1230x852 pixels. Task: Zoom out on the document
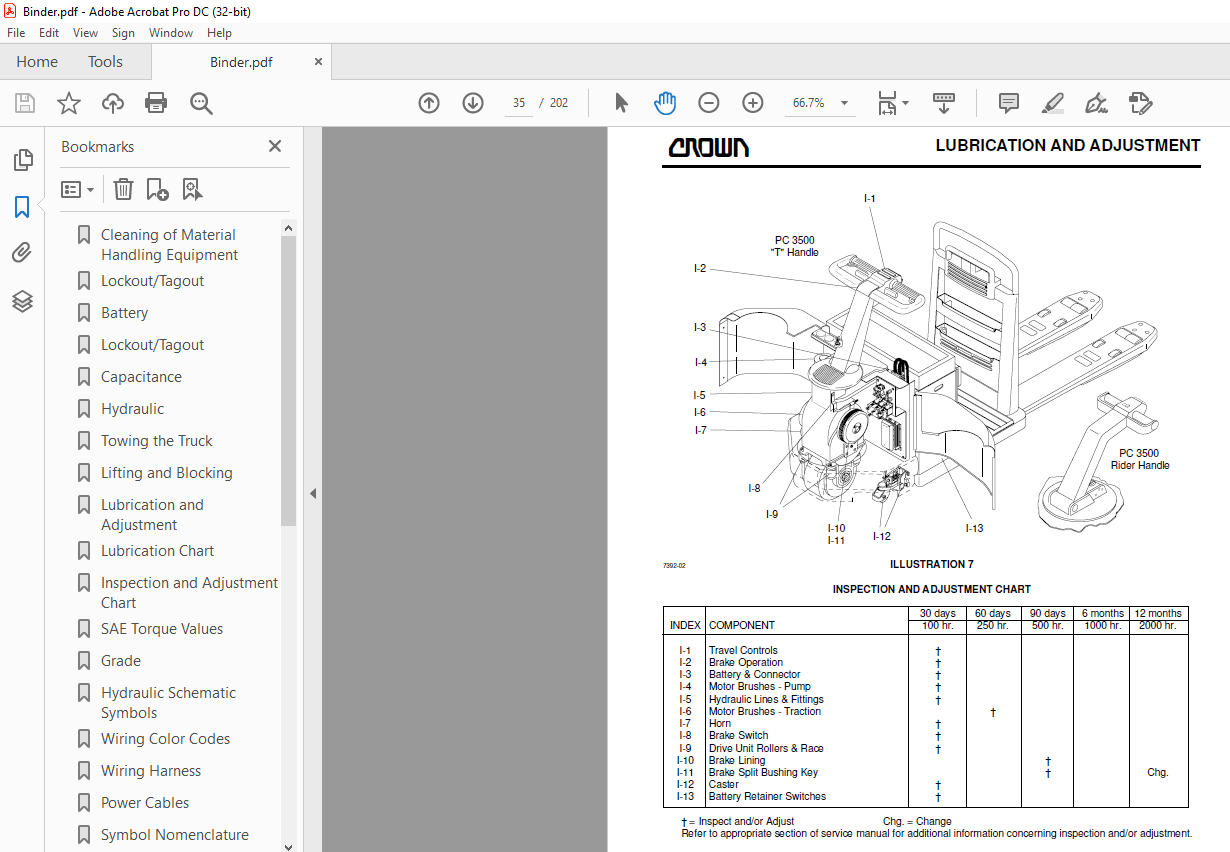[709, 103]
